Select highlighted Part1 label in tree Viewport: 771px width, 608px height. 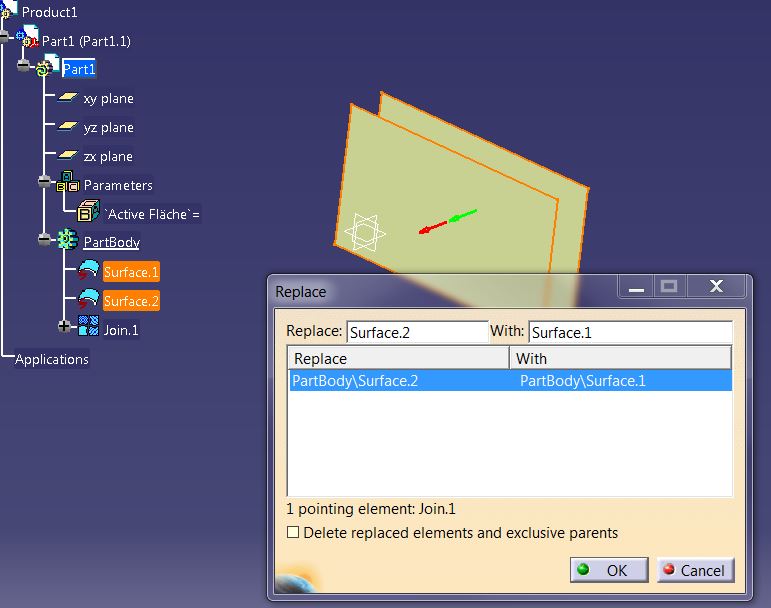pos(79,69)
